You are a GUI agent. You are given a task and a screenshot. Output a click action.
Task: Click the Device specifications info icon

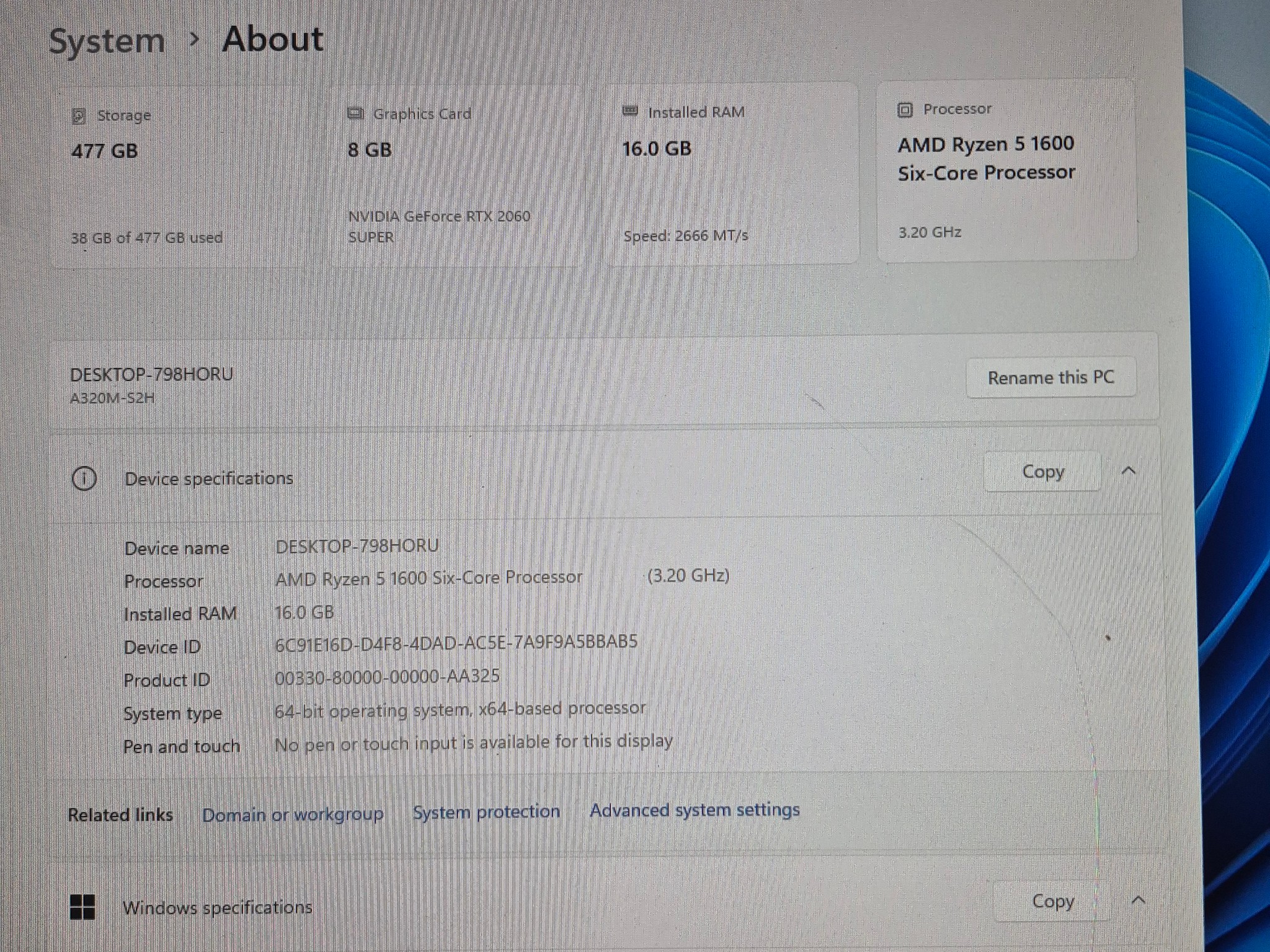click(x=84, y=479)
